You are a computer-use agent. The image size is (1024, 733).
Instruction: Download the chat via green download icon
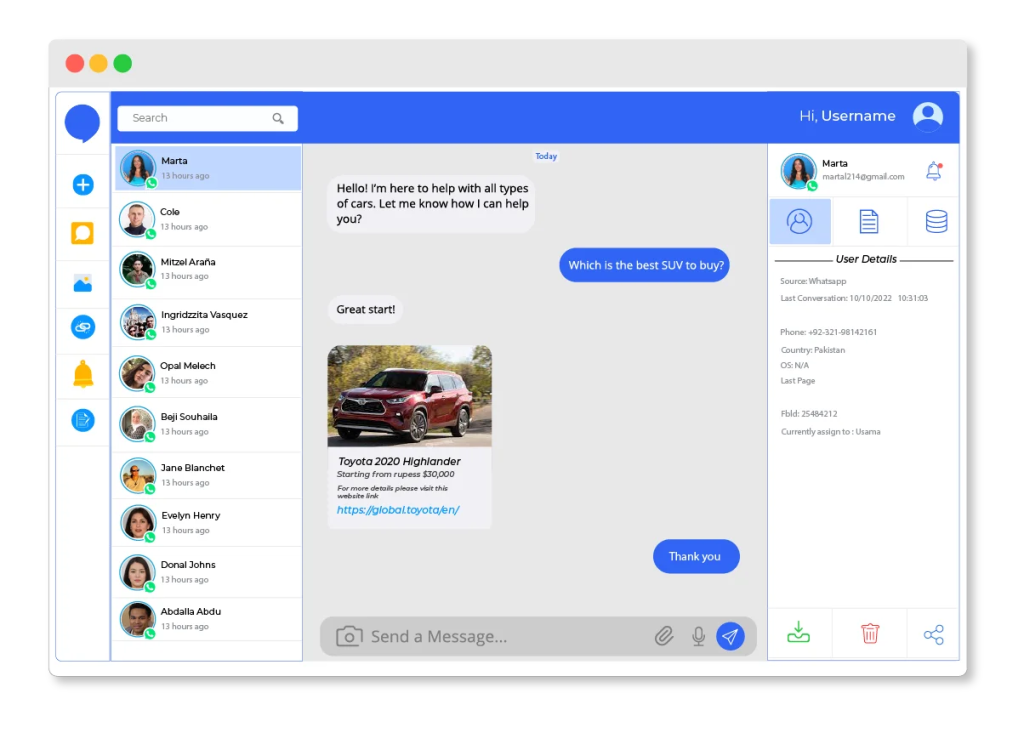tap(798, 633)
